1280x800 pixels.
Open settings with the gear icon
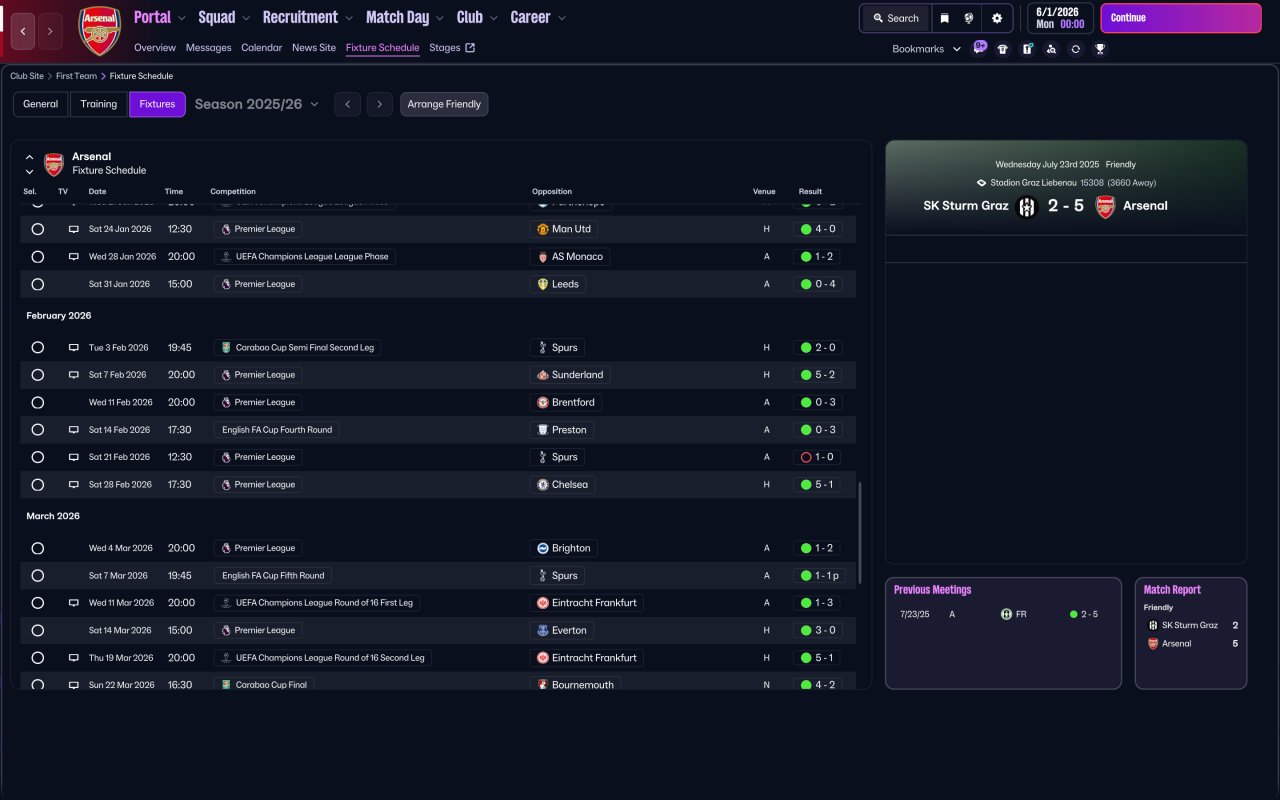coord(997,18)
